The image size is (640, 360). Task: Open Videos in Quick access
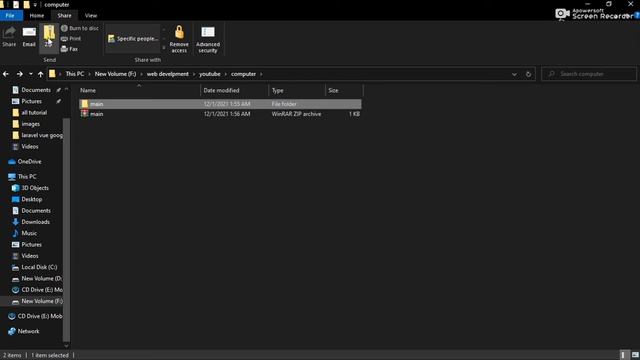[x=30, y=147]
